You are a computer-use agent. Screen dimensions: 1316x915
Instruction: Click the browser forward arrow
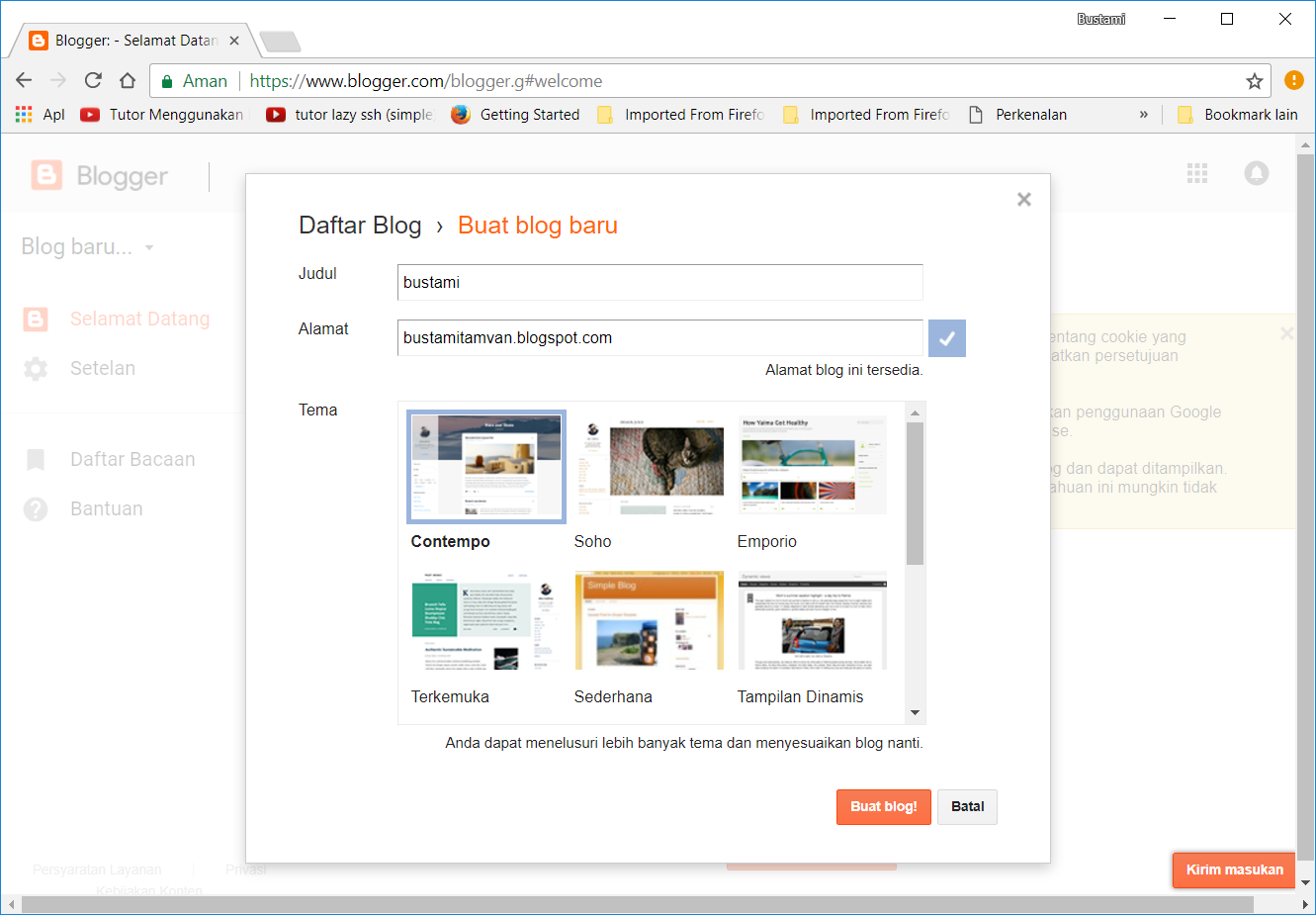[x=58, y=81]
